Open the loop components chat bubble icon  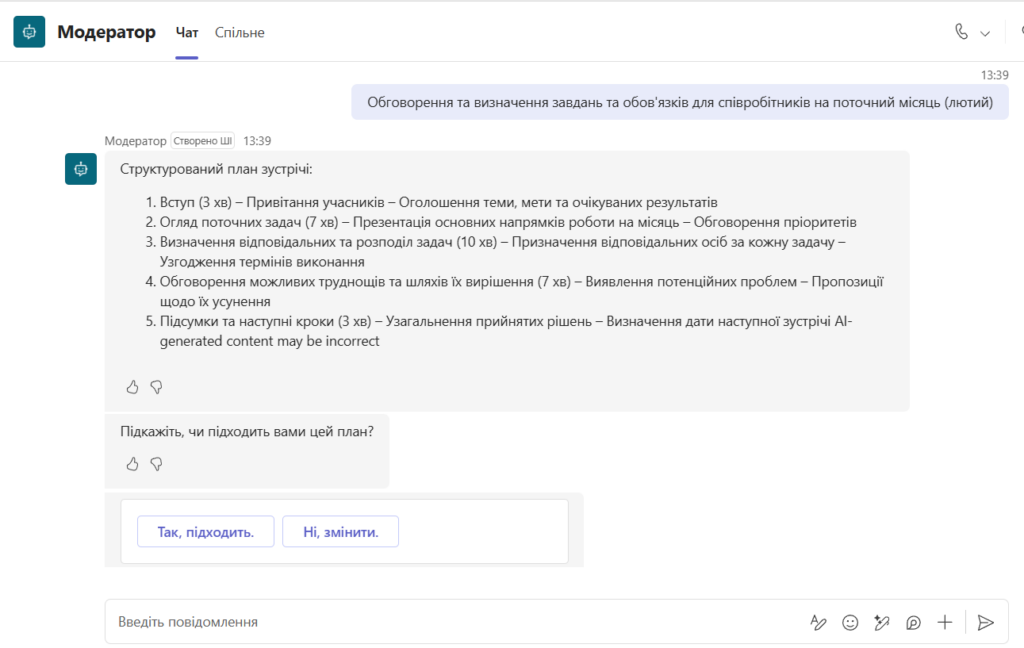tap(913, 623)
